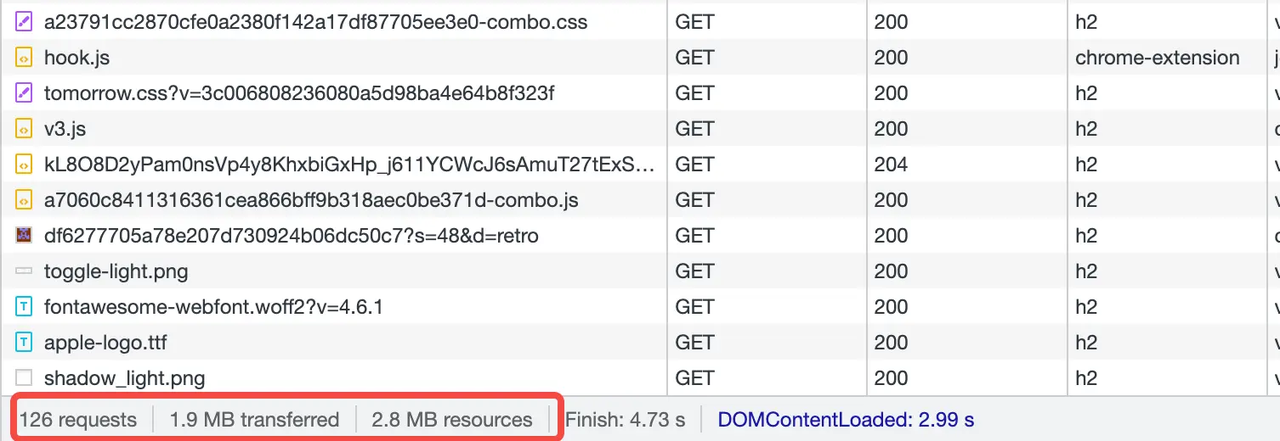Click the font icon beside fontawesome-webfont.woff2
This screenshot has width=1280, height=441.
tap(24, 307)
